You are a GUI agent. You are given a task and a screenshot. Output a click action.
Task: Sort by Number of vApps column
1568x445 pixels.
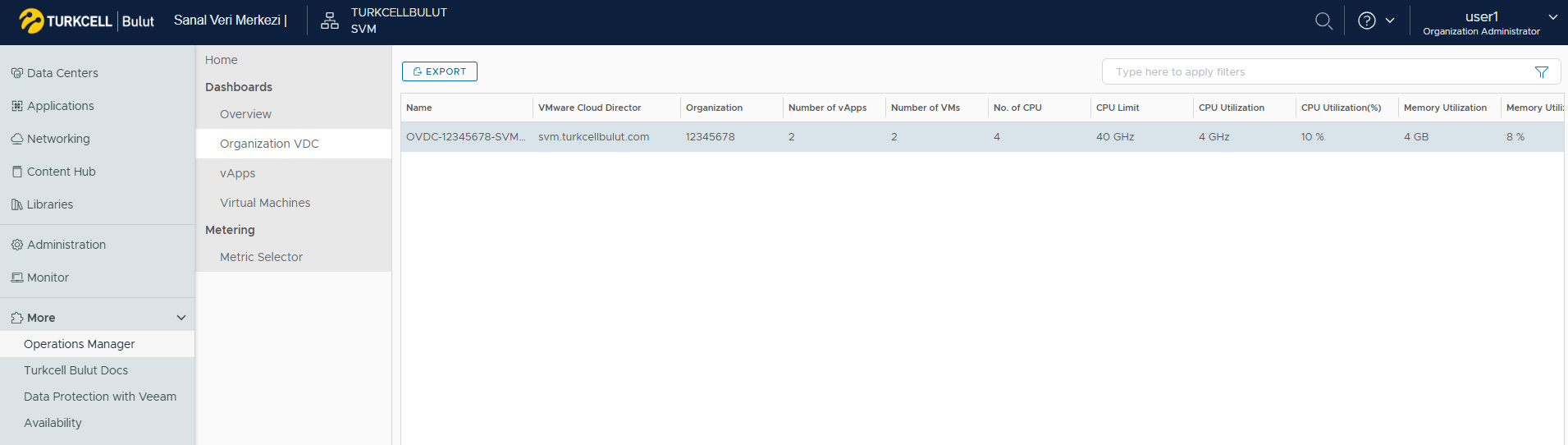pos(827,108)
